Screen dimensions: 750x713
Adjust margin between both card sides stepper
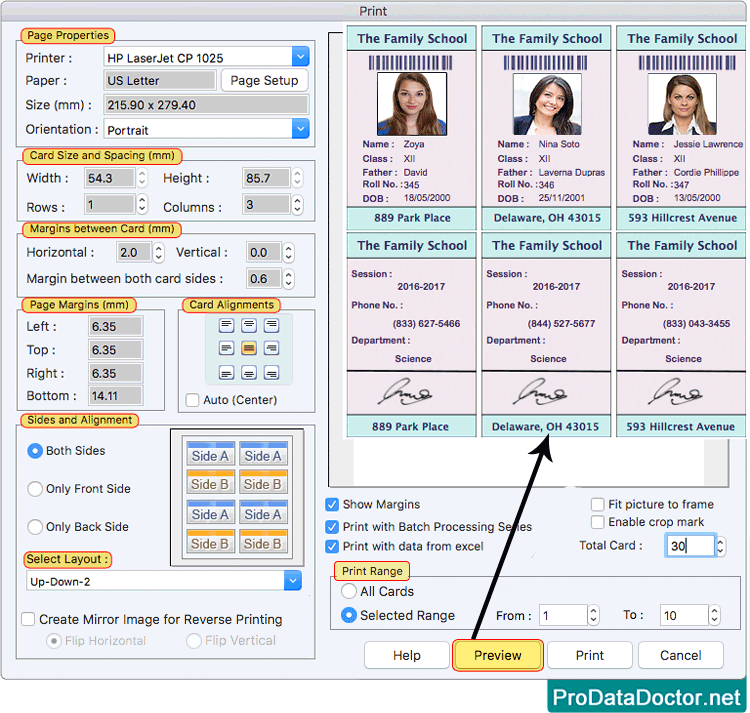click(288, 279)
